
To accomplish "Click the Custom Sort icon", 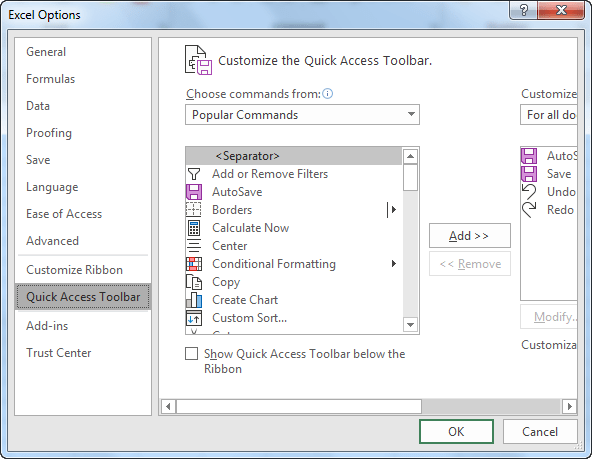I will [x=194, y=318].
